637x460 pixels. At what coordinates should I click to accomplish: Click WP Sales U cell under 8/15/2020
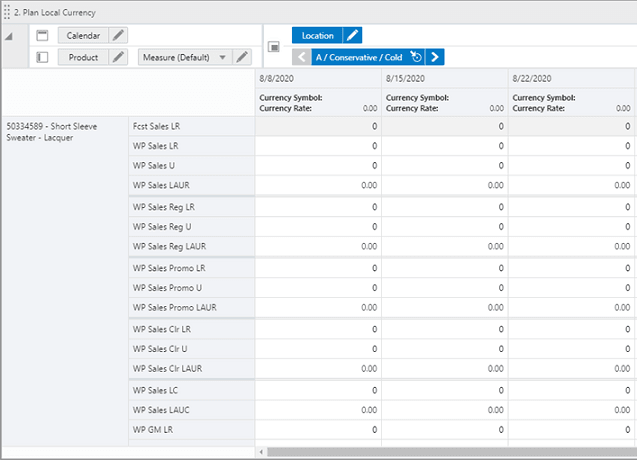coord(445,165)
